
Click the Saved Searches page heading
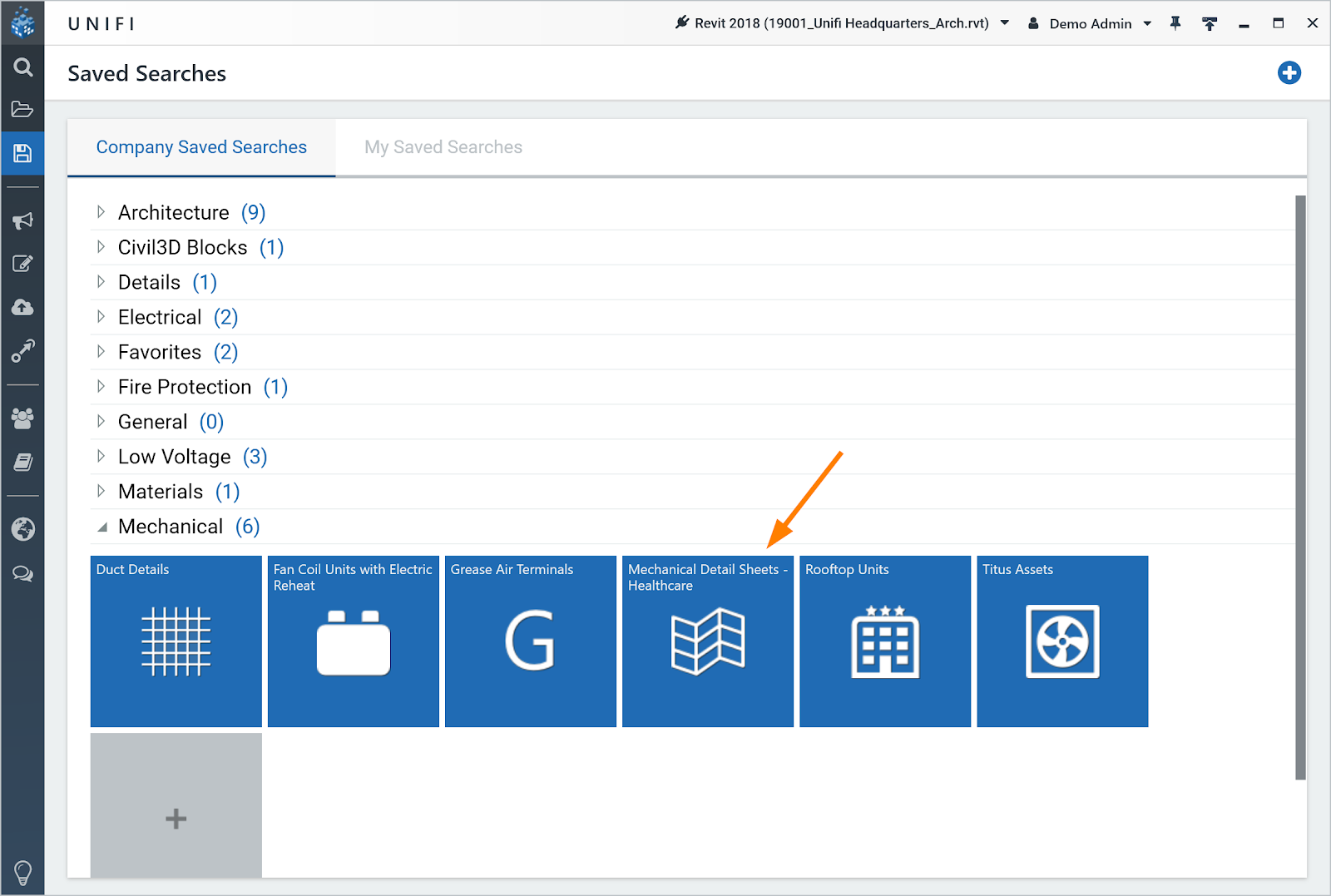tap(146, 73)
